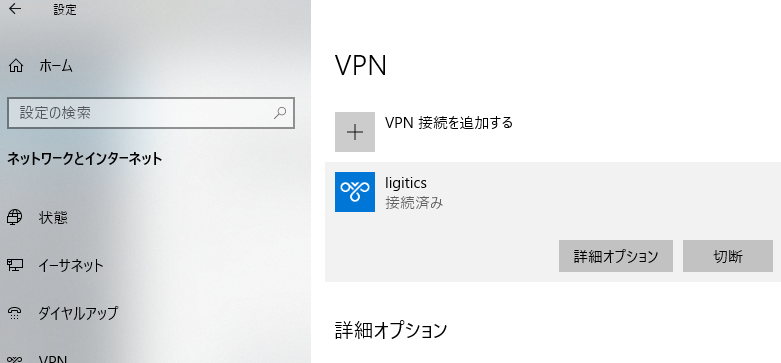Click the globe icon for 状態
This screenshot has width=781, height=363.
(x=15, y=218)
